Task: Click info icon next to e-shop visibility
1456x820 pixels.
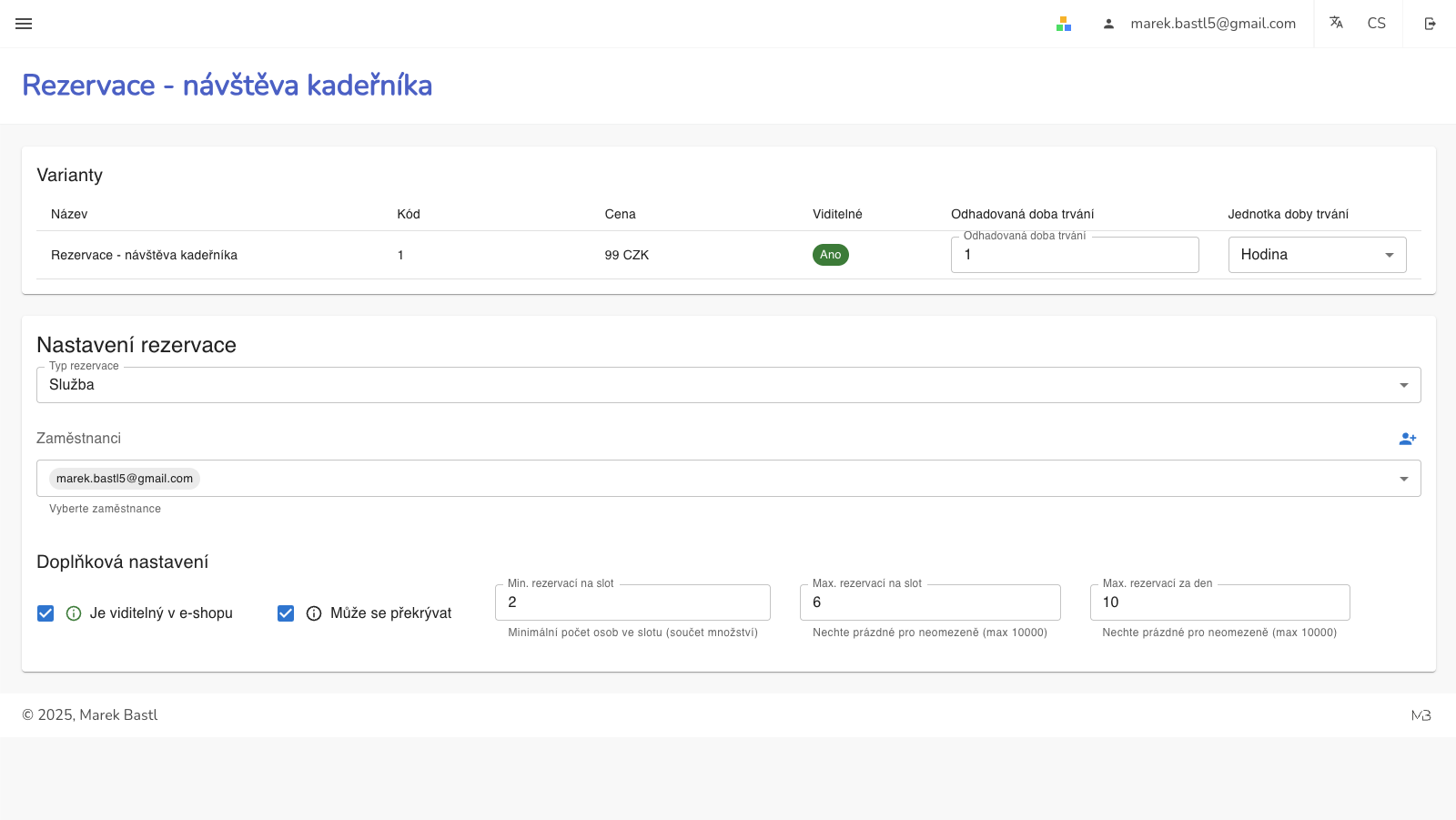Action: 74,613
